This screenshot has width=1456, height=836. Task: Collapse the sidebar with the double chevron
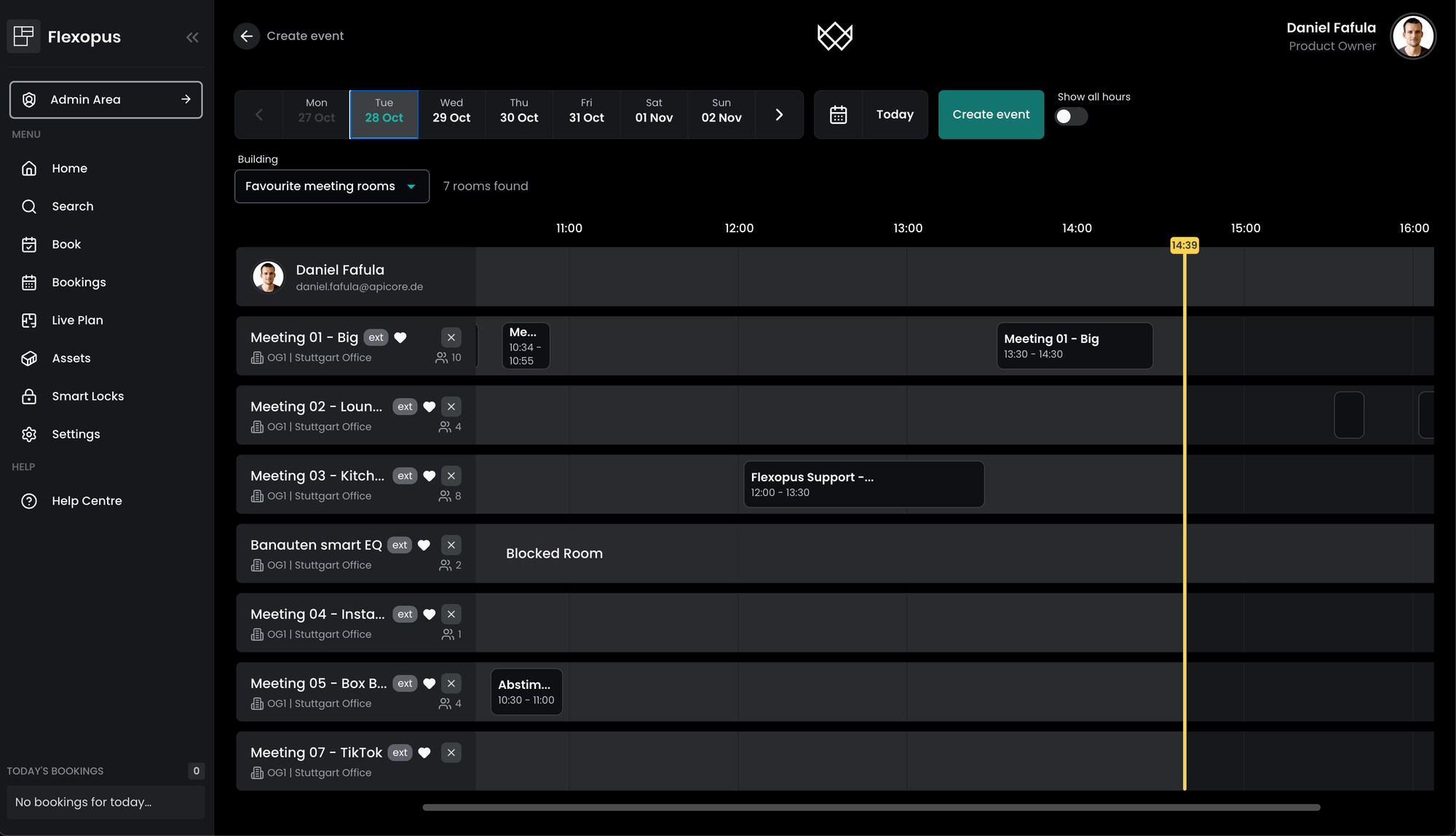(x=192, y=37)
